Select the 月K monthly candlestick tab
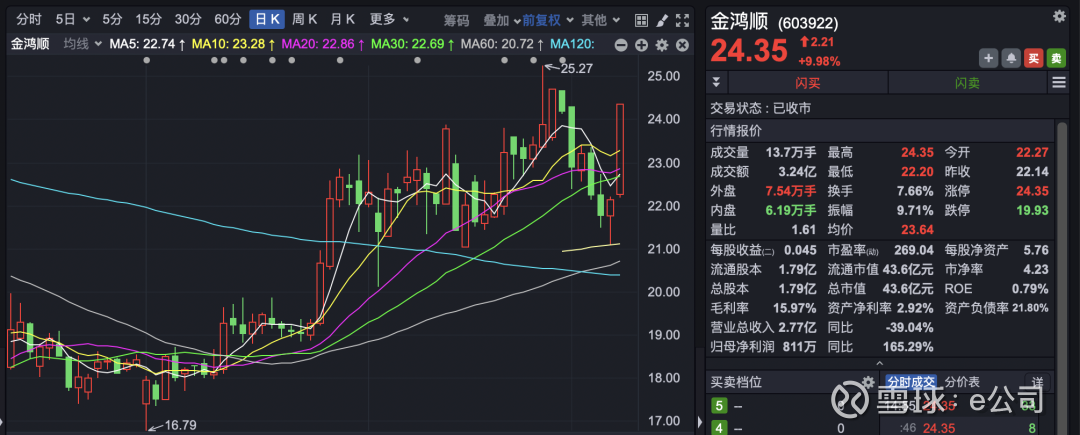 pyautogui.click(x=342, y=20)
